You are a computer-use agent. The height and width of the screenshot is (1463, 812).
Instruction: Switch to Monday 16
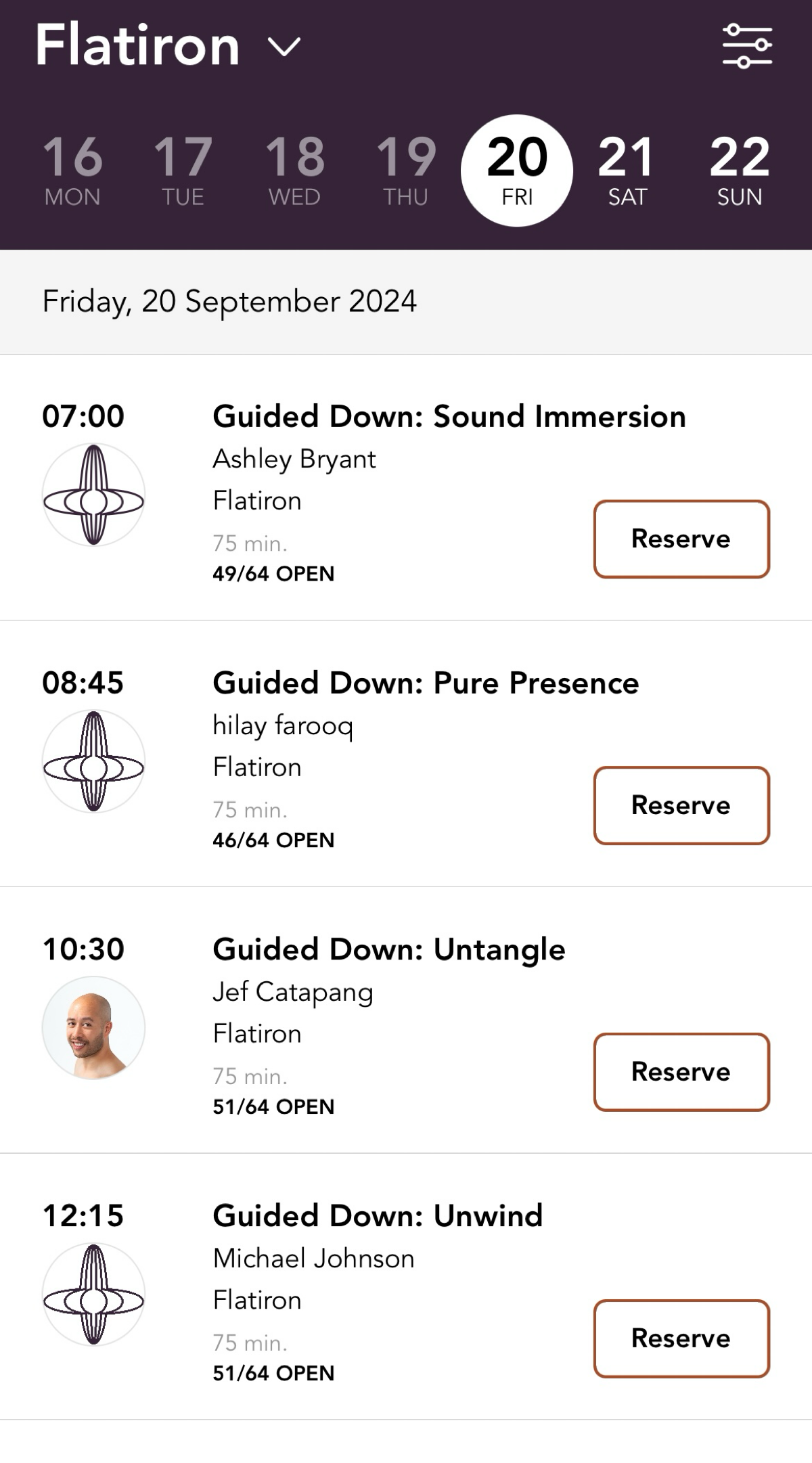tap(72, 170)
